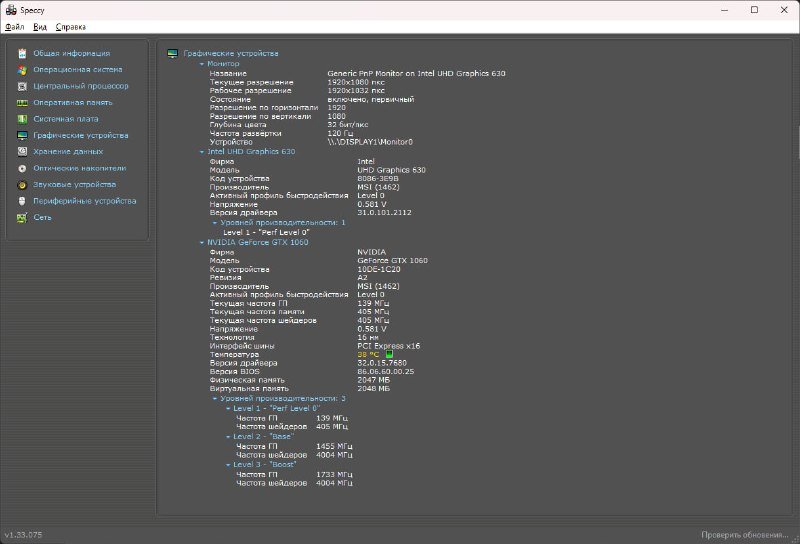Click the 1920x1080 пкс current resolution value

pyautogui.click(x=356, y=82)
